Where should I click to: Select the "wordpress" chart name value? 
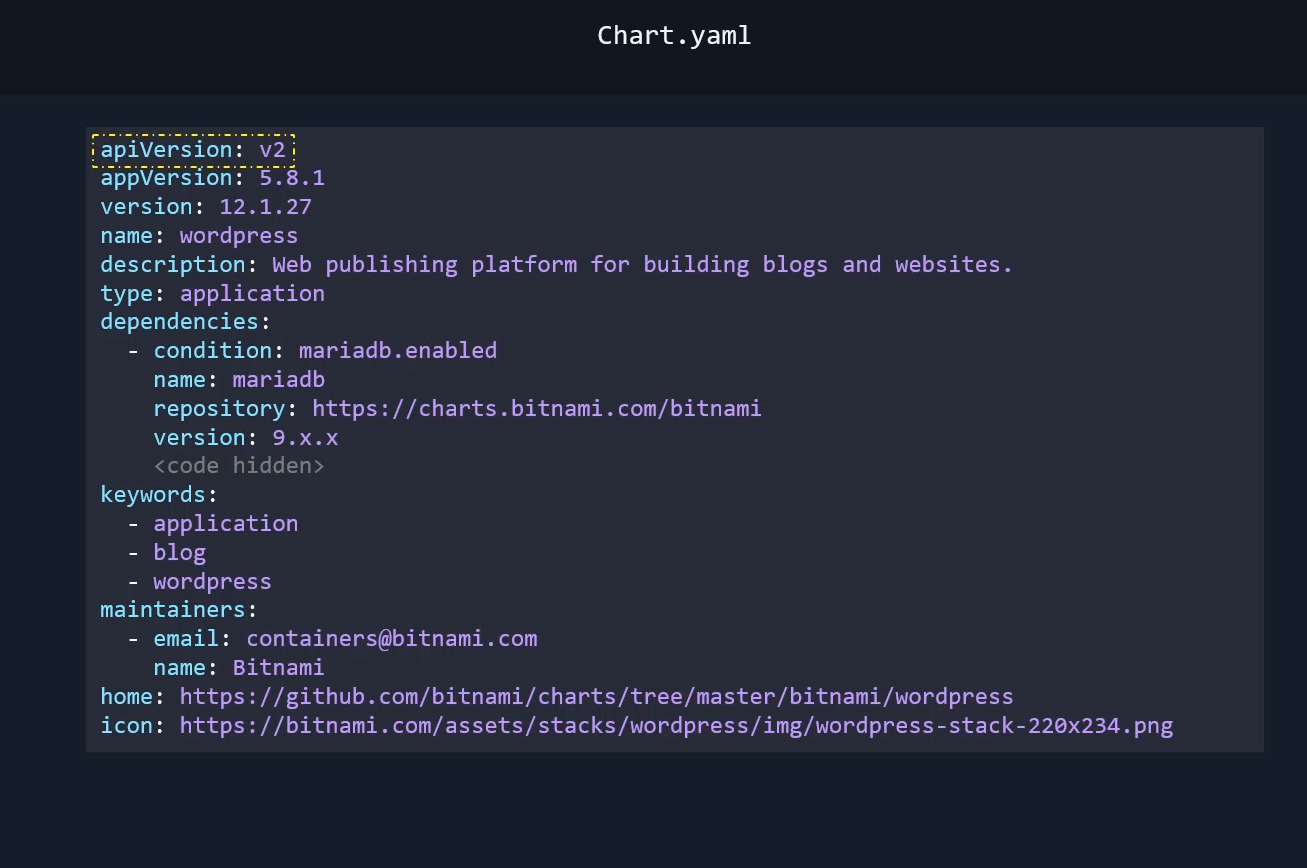[x=239, y=236]
